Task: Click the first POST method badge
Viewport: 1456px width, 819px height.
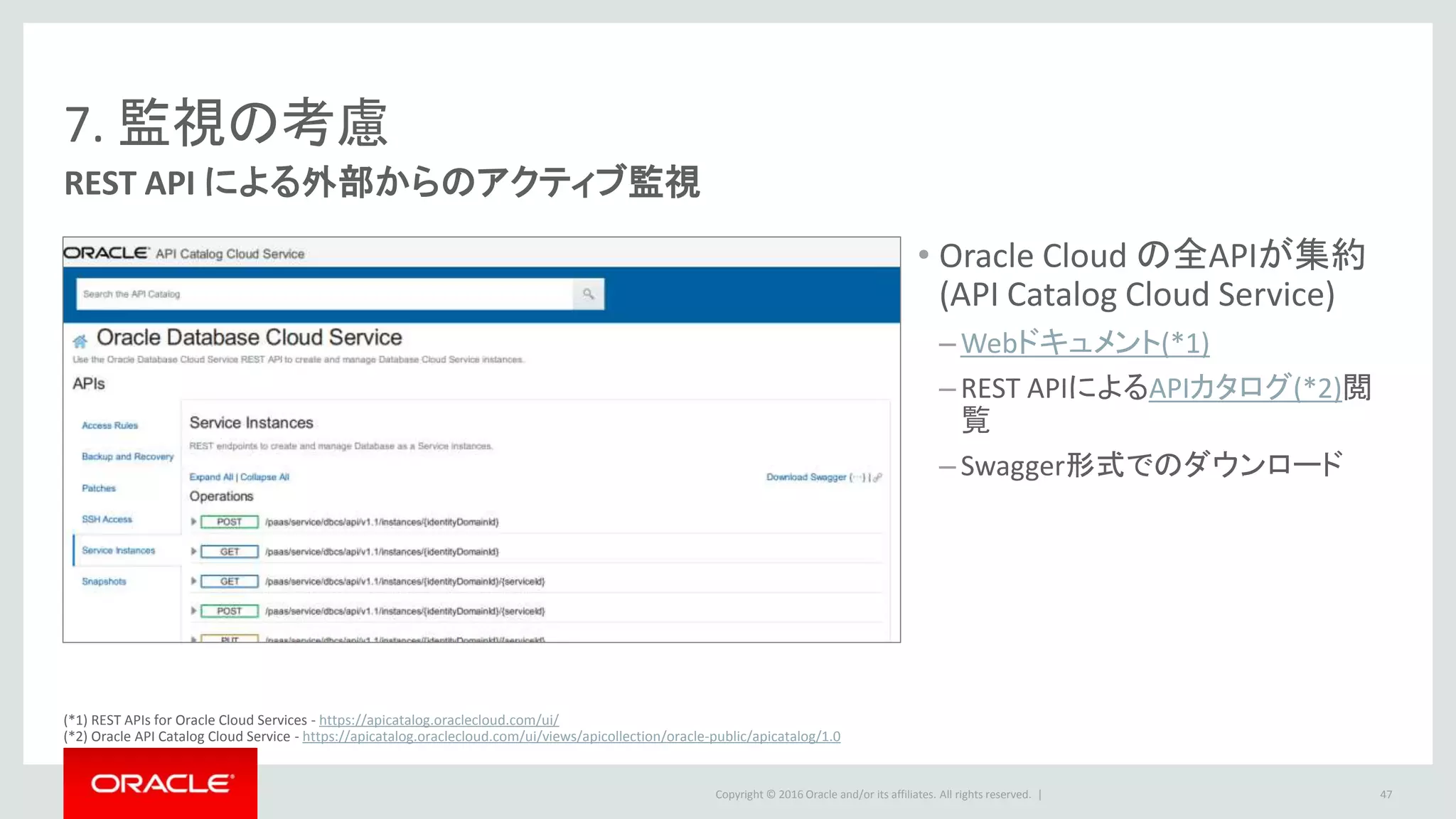Action: click(x=230, y=522)
